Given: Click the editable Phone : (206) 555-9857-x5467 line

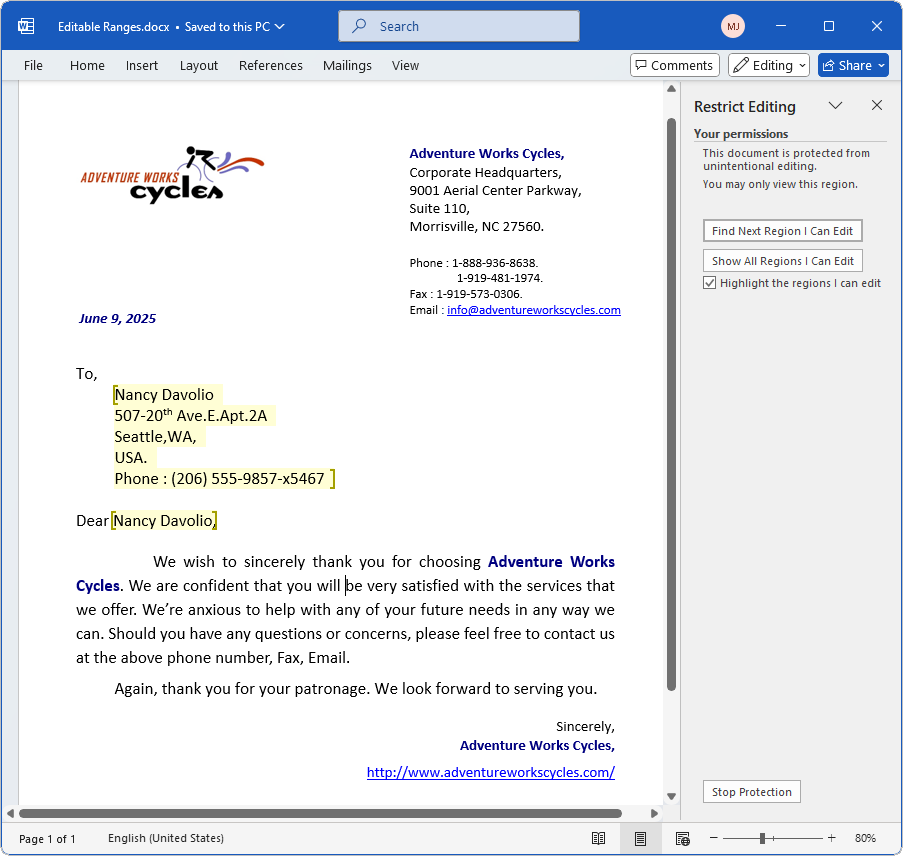Looking at the screenshot, I should point(219,479).
